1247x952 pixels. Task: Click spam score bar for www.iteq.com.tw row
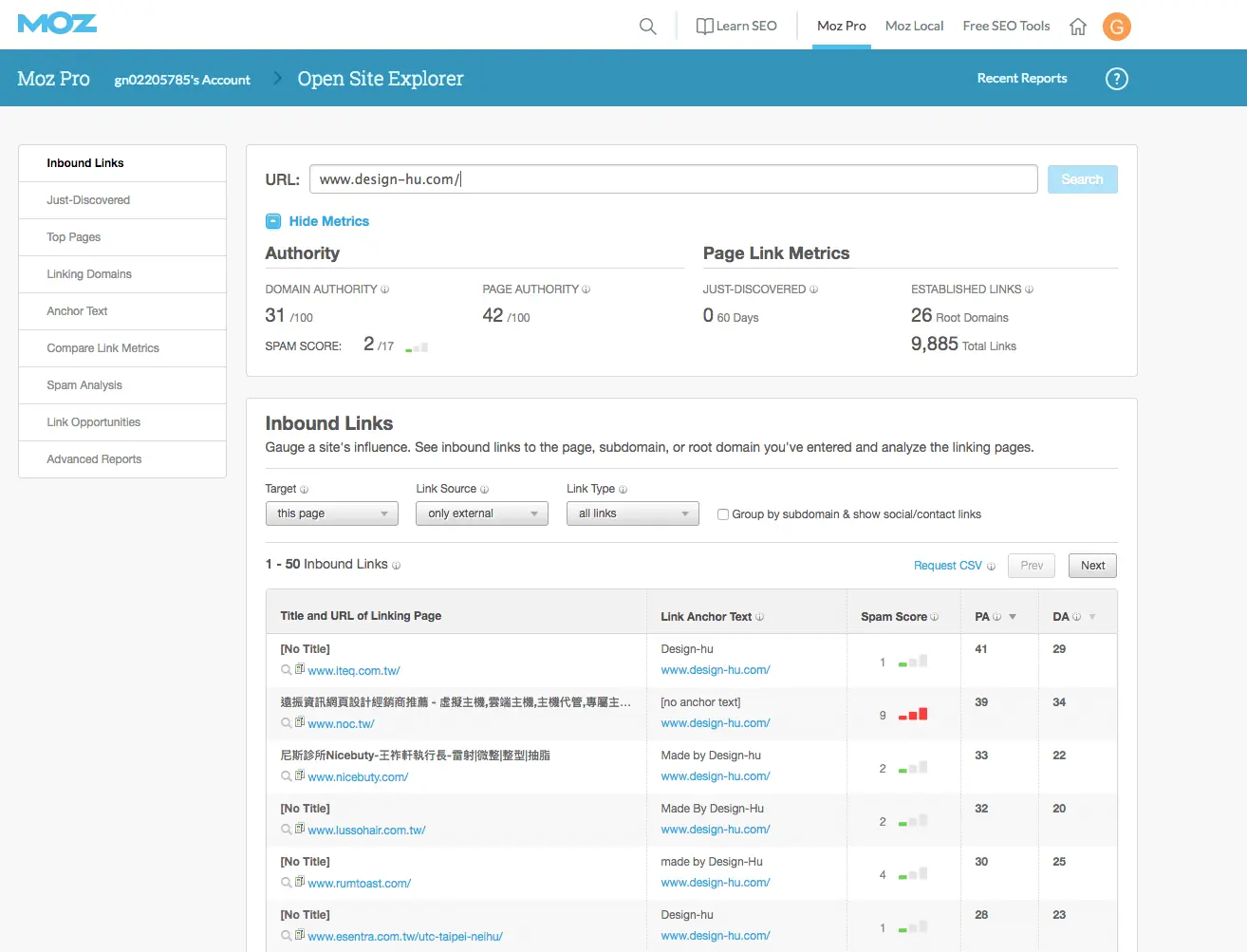[x=913, y=661]
